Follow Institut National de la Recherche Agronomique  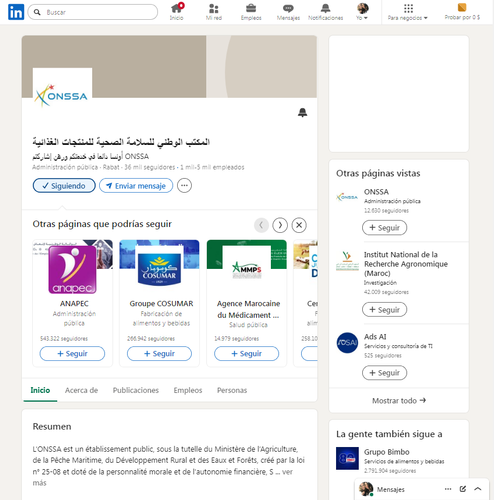point(384,310)
